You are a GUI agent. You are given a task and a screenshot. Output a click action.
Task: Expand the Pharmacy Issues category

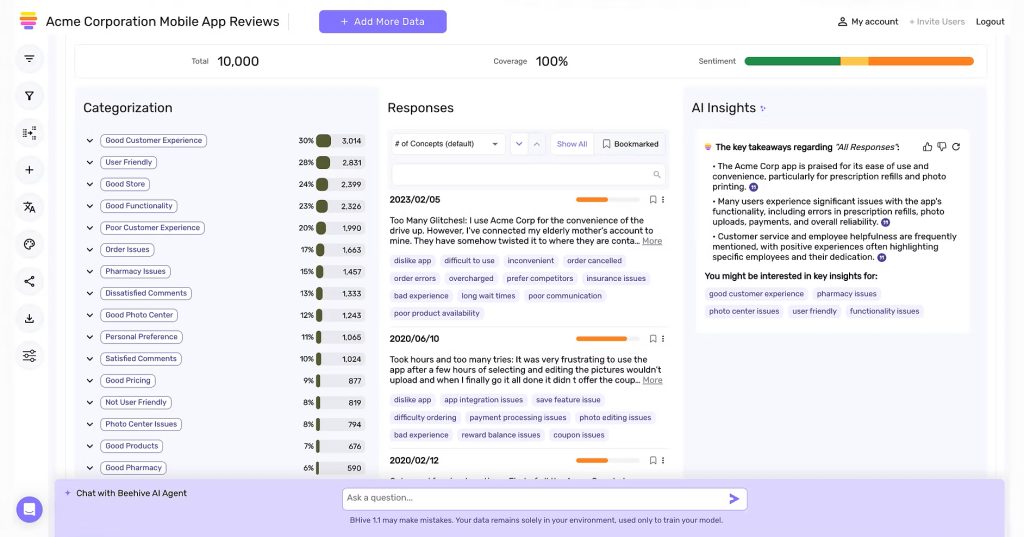tap(89, 272)
